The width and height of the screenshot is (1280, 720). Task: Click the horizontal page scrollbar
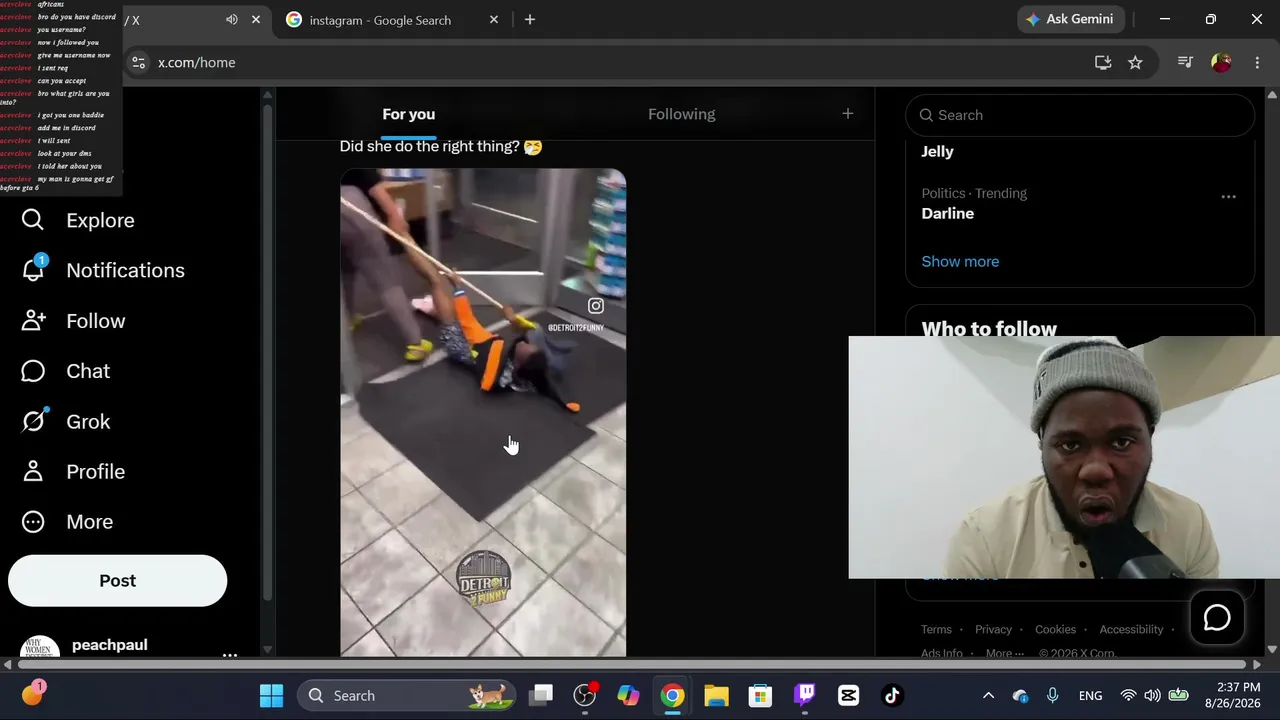(631, 664)
